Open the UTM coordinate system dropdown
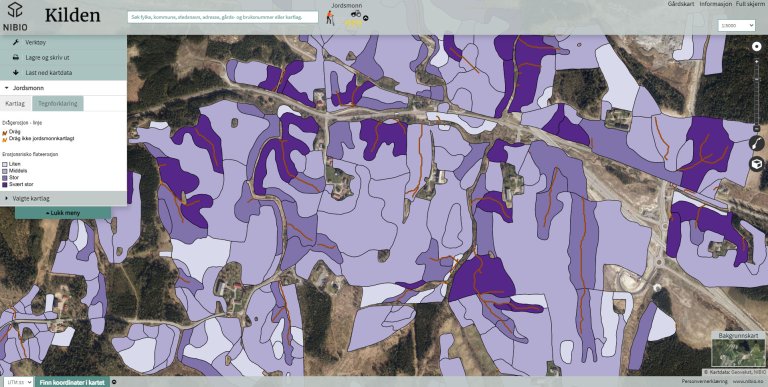Image resolution: width=768 pixels, height=387 pixels. pos(17,382)
